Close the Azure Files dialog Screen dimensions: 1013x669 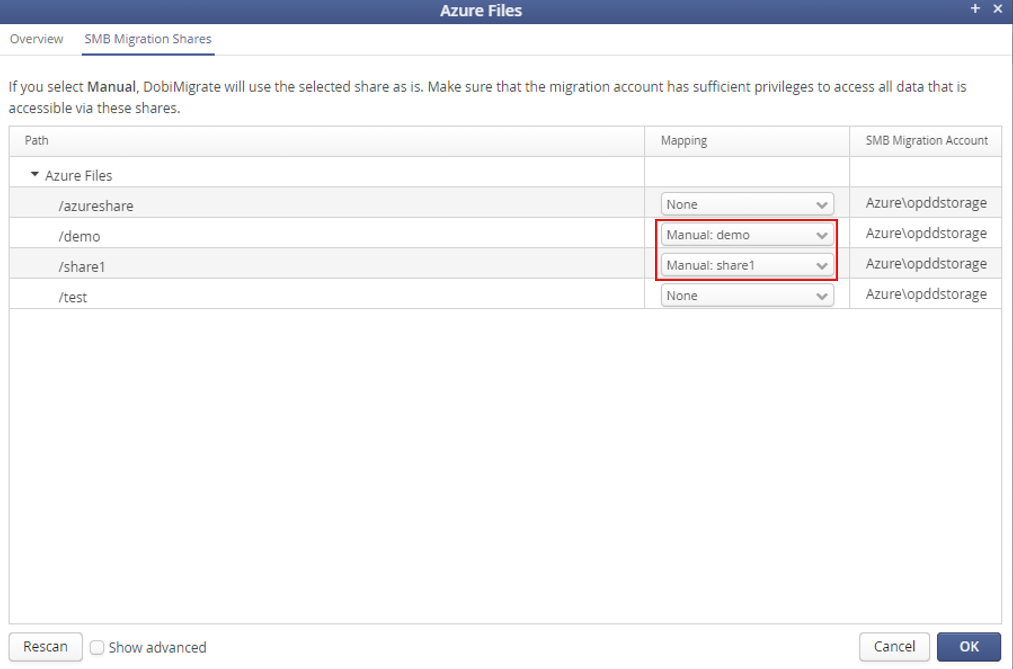pyautogui.click(x=997, y=9)
